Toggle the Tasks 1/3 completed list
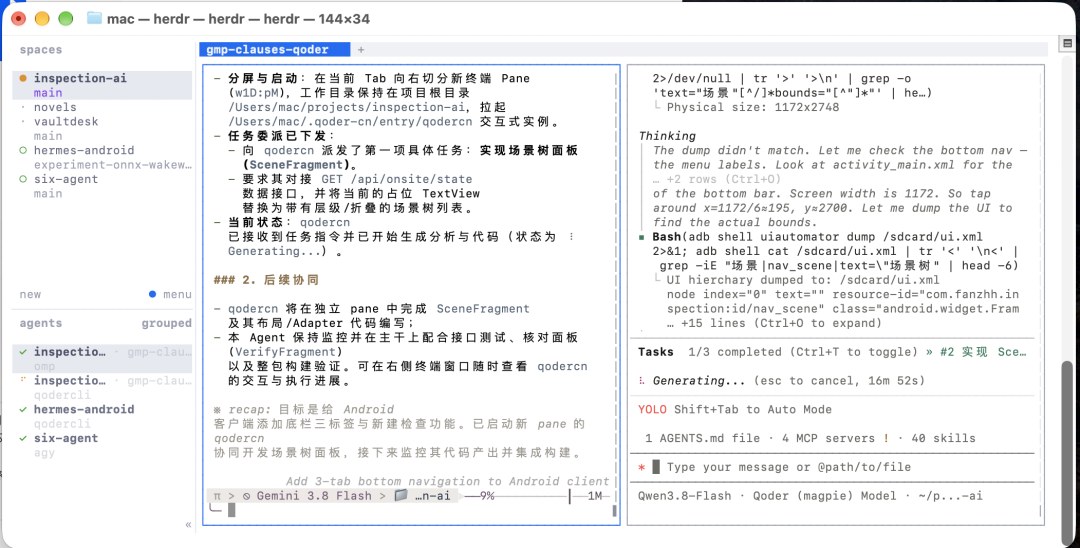The height and width of the screenshot is (548, 1080). click(778, 352)
